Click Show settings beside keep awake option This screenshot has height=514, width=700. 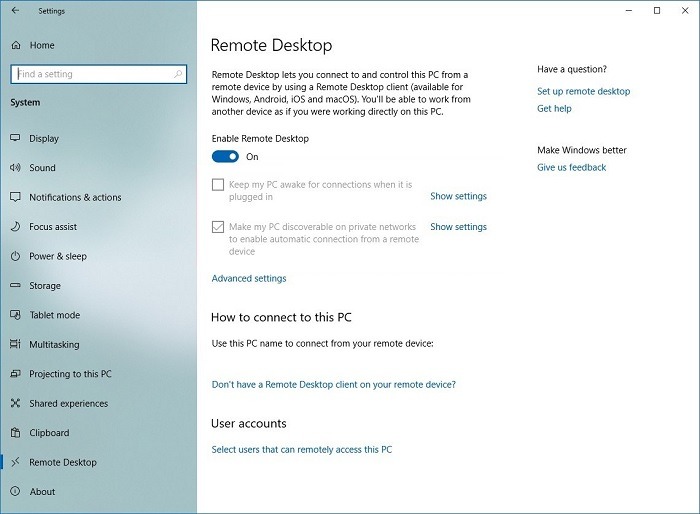(x=458, y=196)
